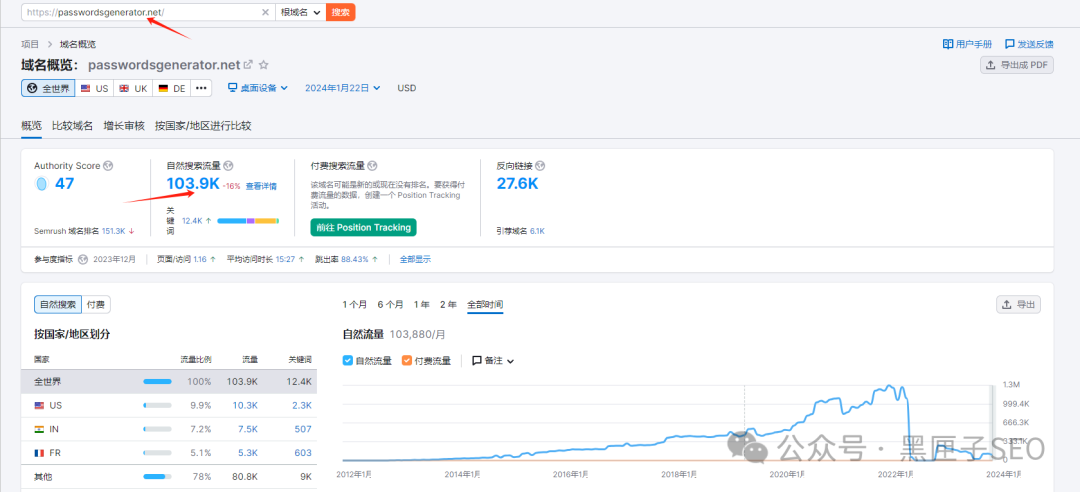The image size is (1080, 492).
Task: Click the 507 IN keywords cell
Action: click(303, 429)
